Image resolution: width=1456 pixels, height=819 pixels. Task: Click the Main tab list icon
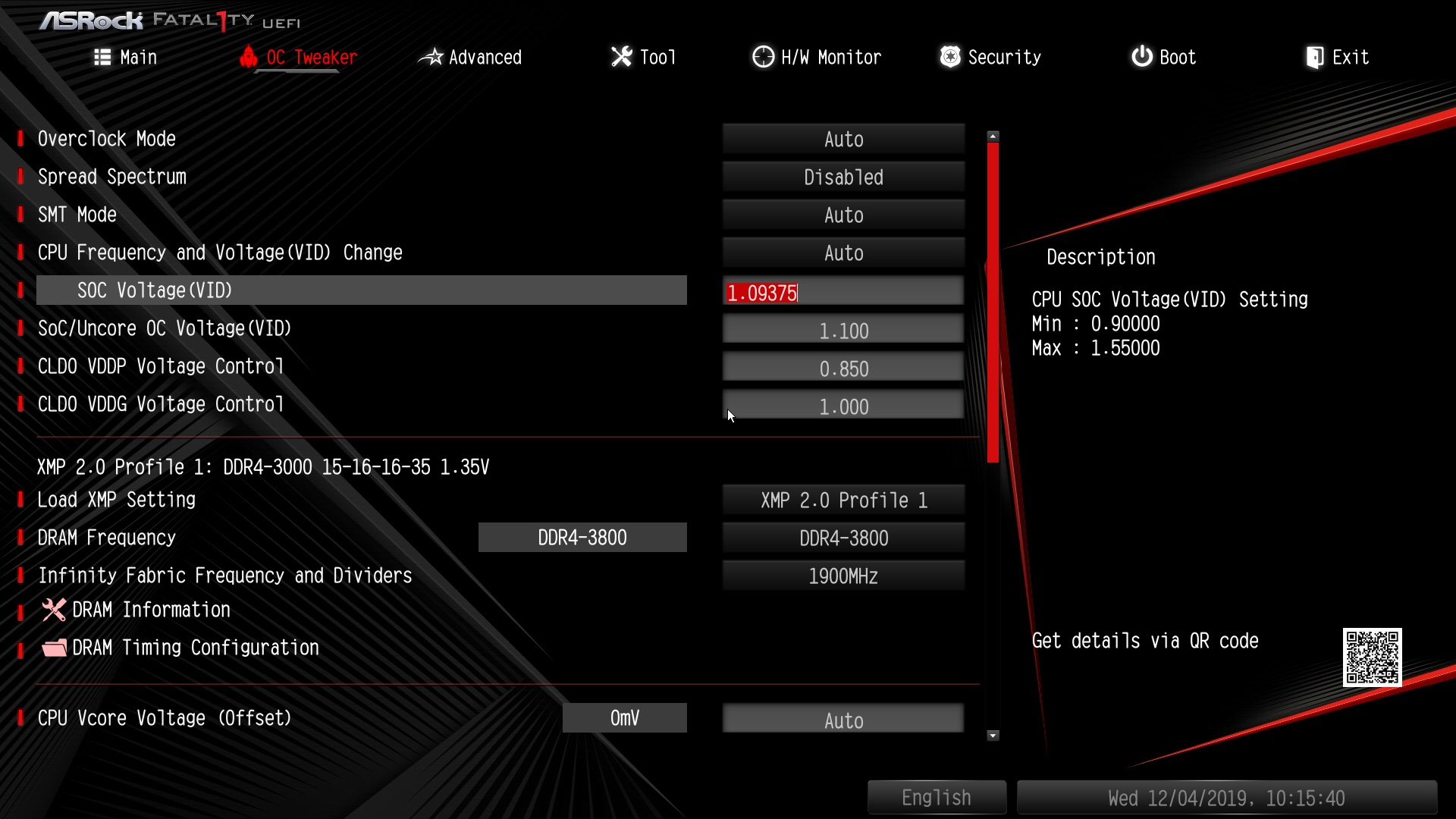pyautogui.click(x=102, y=57)
